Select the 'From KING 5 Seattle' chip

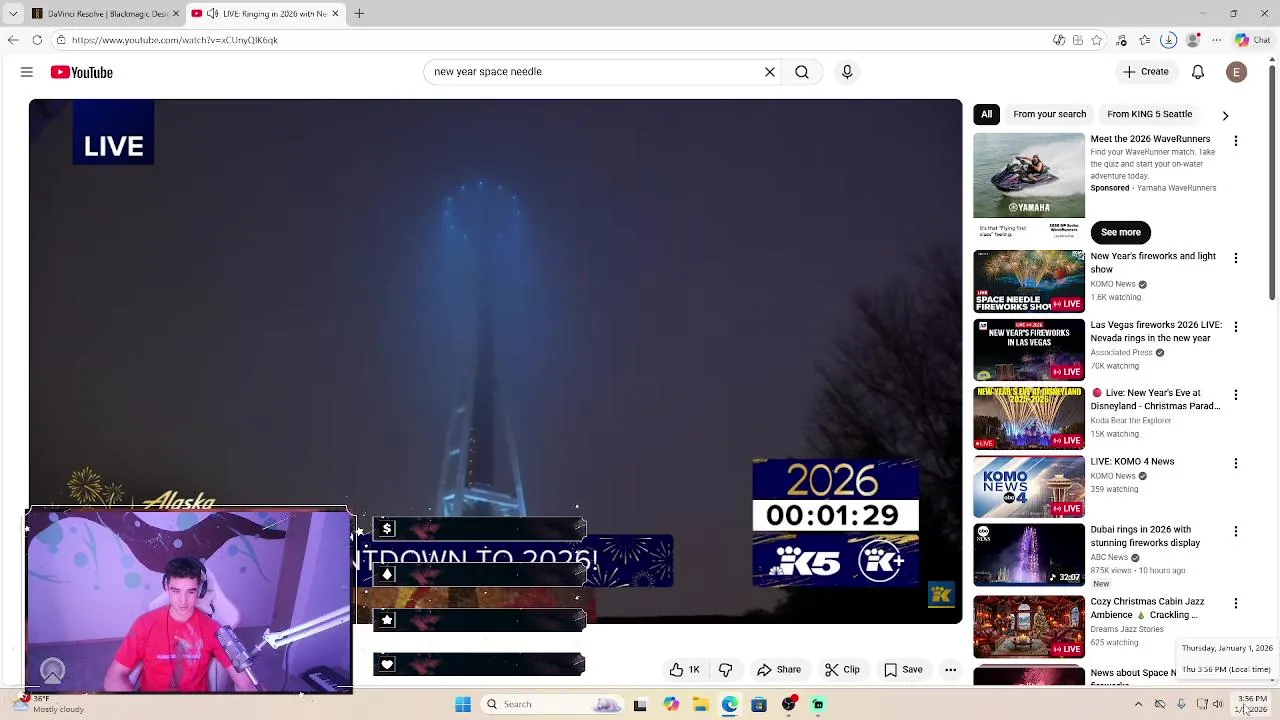tap(1149, 114)
